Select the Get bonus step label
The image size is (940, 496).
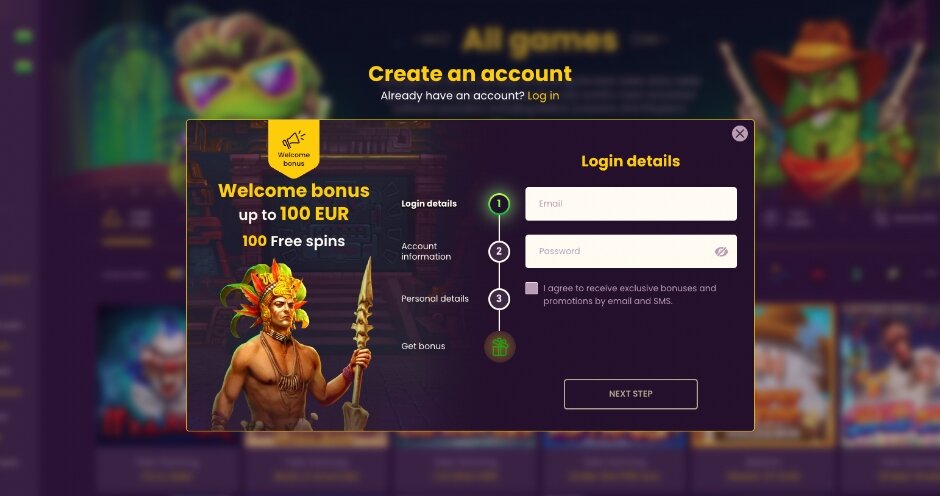pos(423,346)
